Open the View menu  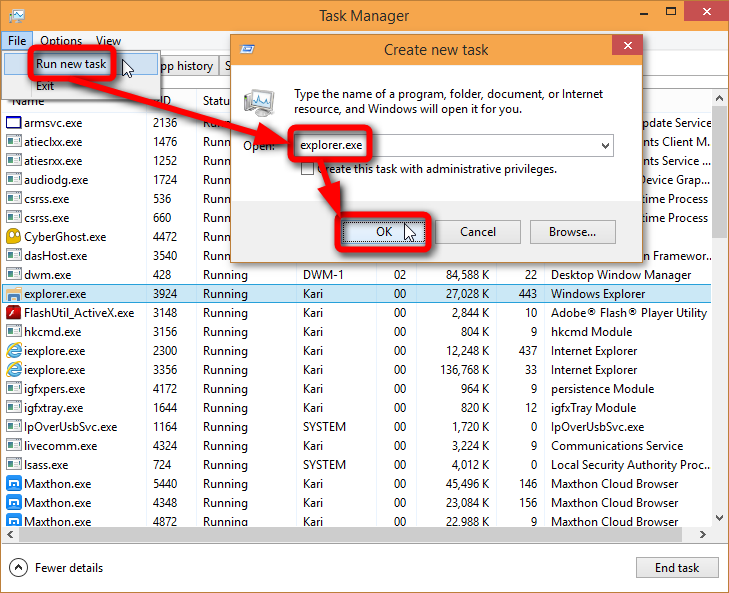tap(108, 41)
